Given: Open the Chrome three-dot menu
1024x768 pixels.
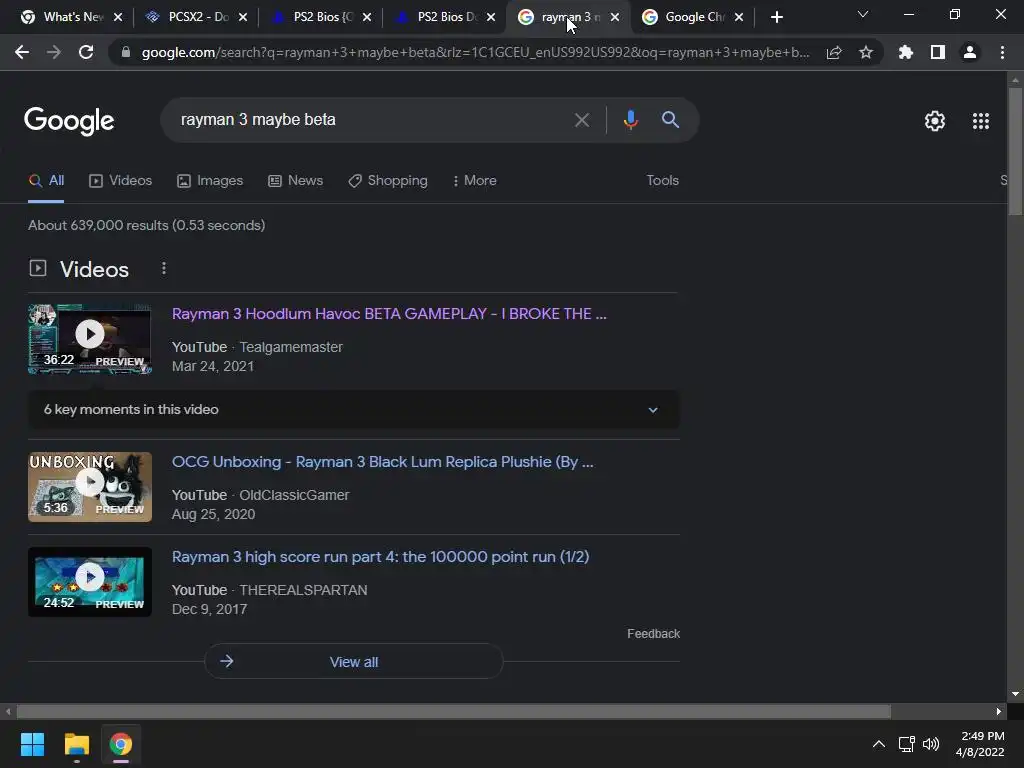Looking at the screenshot, I should pos(1002,52).
